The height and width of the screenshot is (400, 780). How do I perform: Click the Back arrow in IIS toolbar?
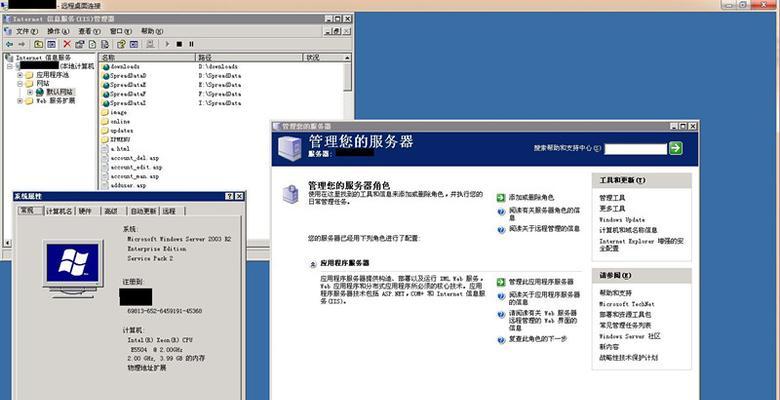(8, 44)
